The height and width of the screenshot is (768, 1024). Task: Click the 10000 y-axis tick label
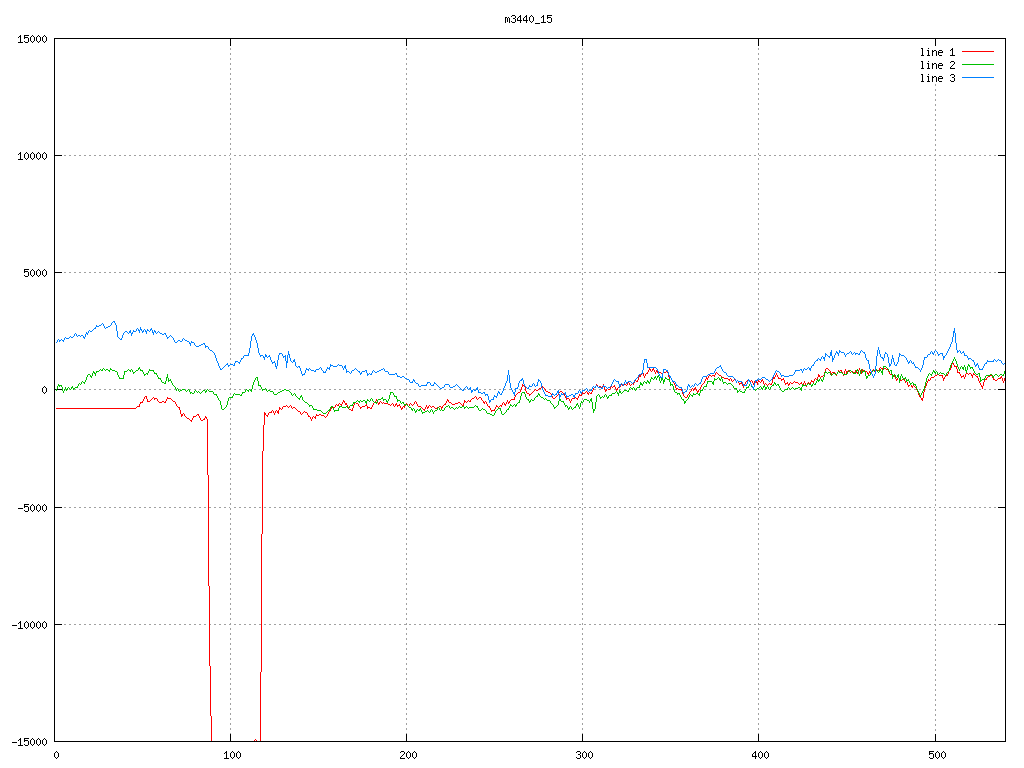(x=31, y=156)
